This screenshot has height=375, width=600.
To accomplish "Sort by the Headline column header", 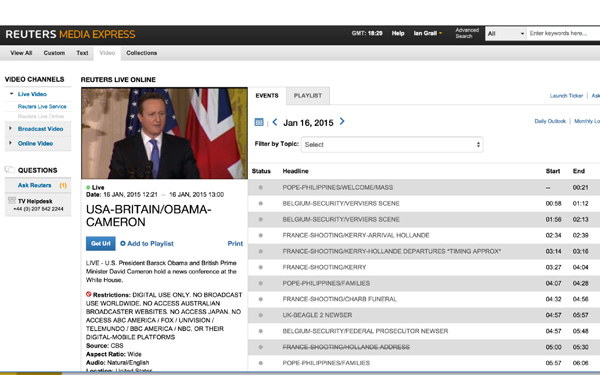I will click(295, 171).
